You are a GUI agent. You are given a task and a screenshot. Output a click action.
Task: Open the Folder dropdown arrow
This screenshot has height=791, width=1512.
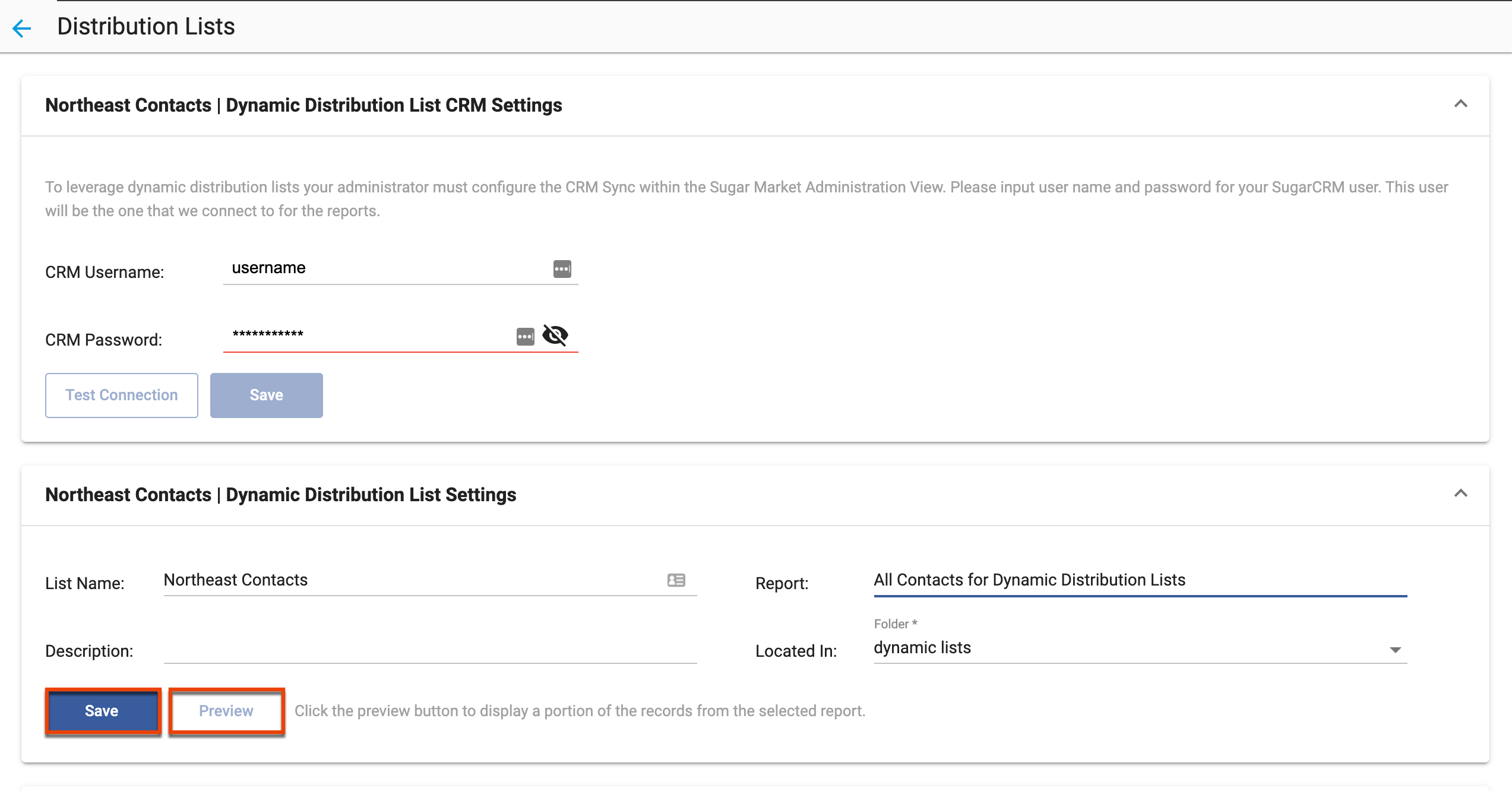(1395, 650)
